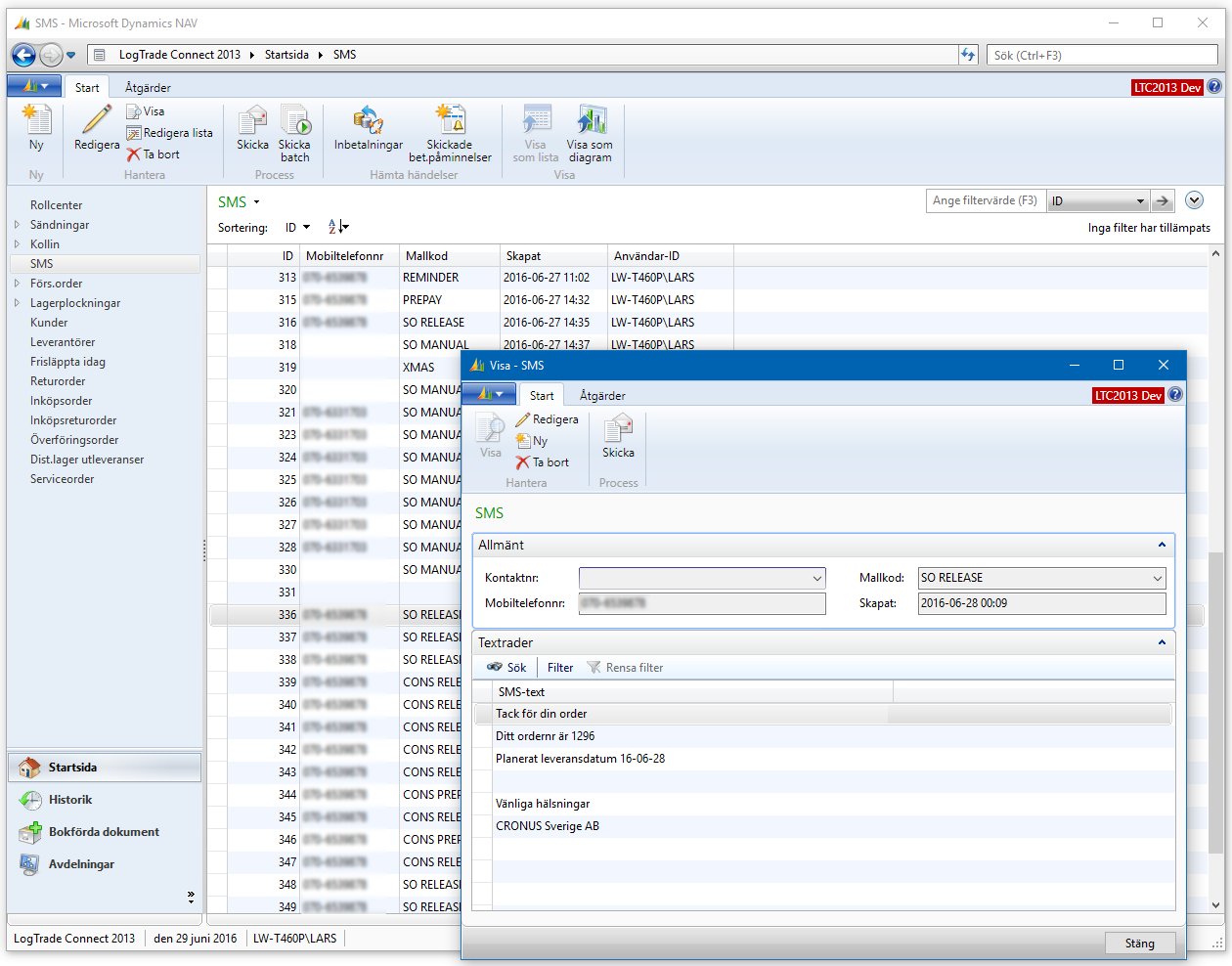
Task: Collapse the Allmänt section
Action: (1162, 545)
